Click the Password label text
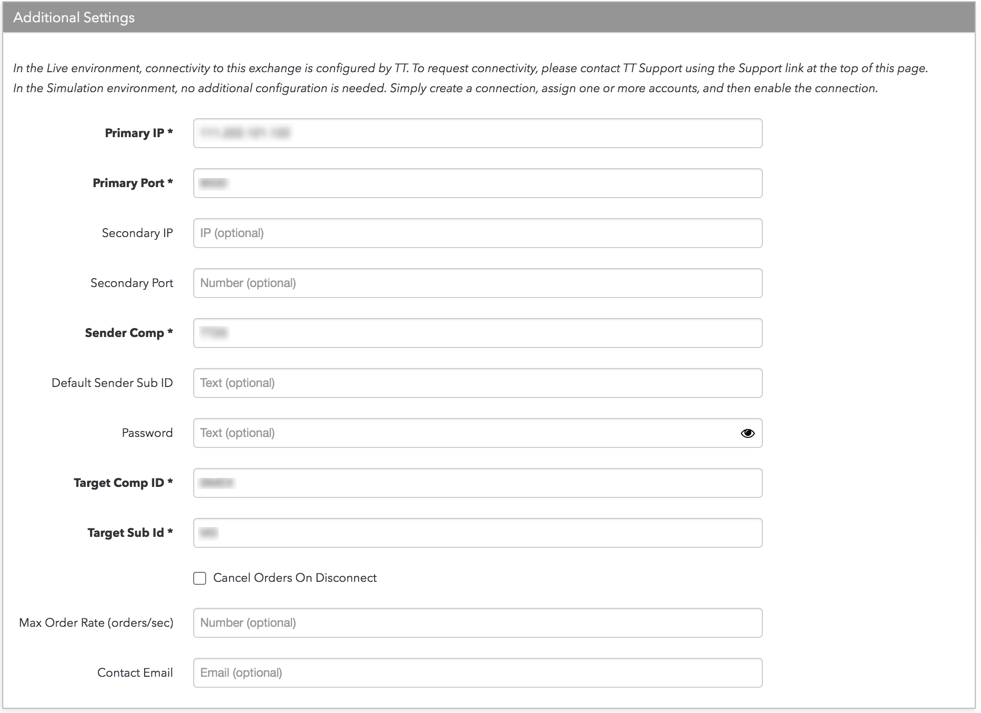The width and height of the screenshot is (981, 713). 147,433
